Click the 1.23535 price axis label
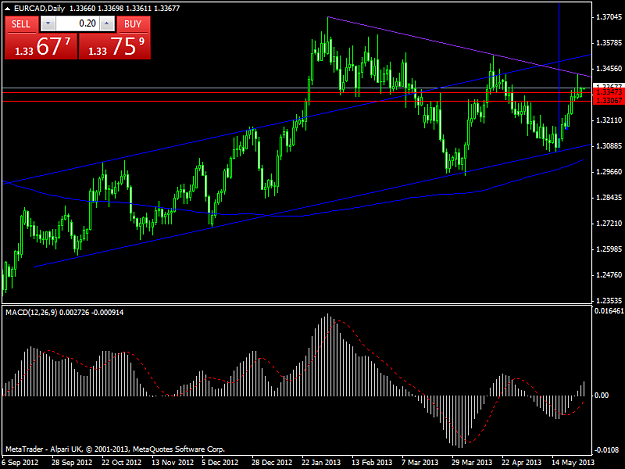The width and height of the screenshot is (625, 469). 609,301
